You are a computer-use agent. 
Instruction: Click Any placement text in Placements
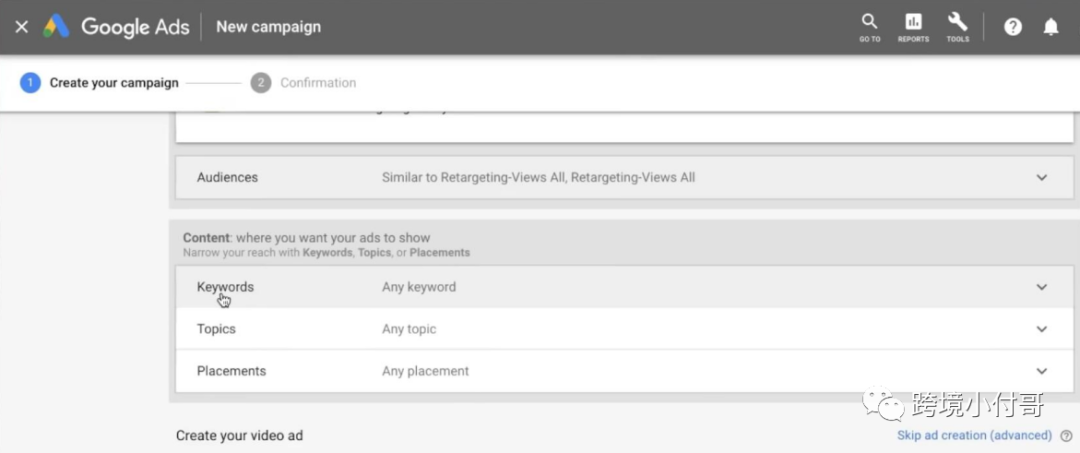pyautogui.click(x=426, y=371)
